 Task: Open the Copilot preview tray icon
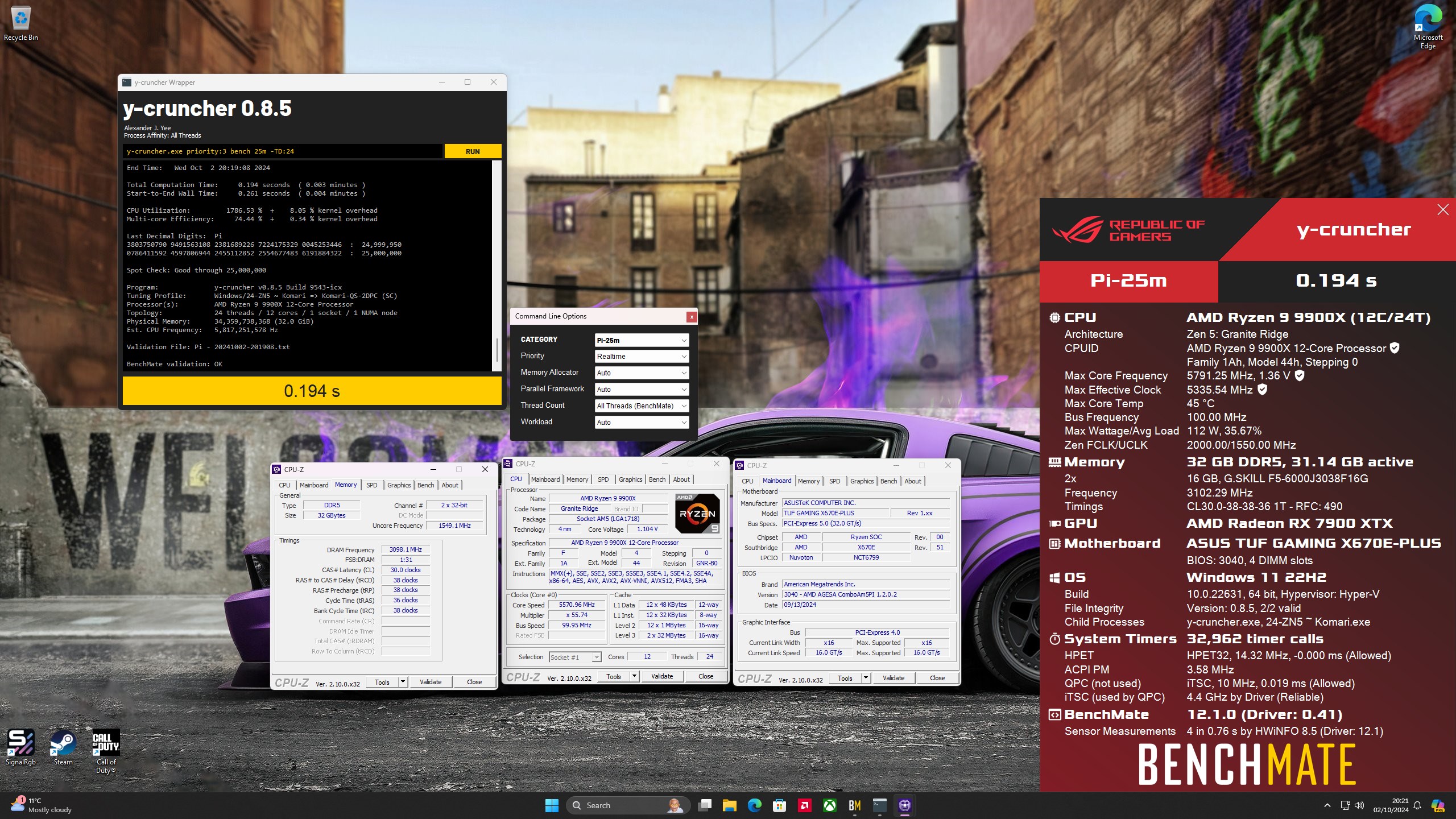pyautogui.click(x=1438, y=805)
